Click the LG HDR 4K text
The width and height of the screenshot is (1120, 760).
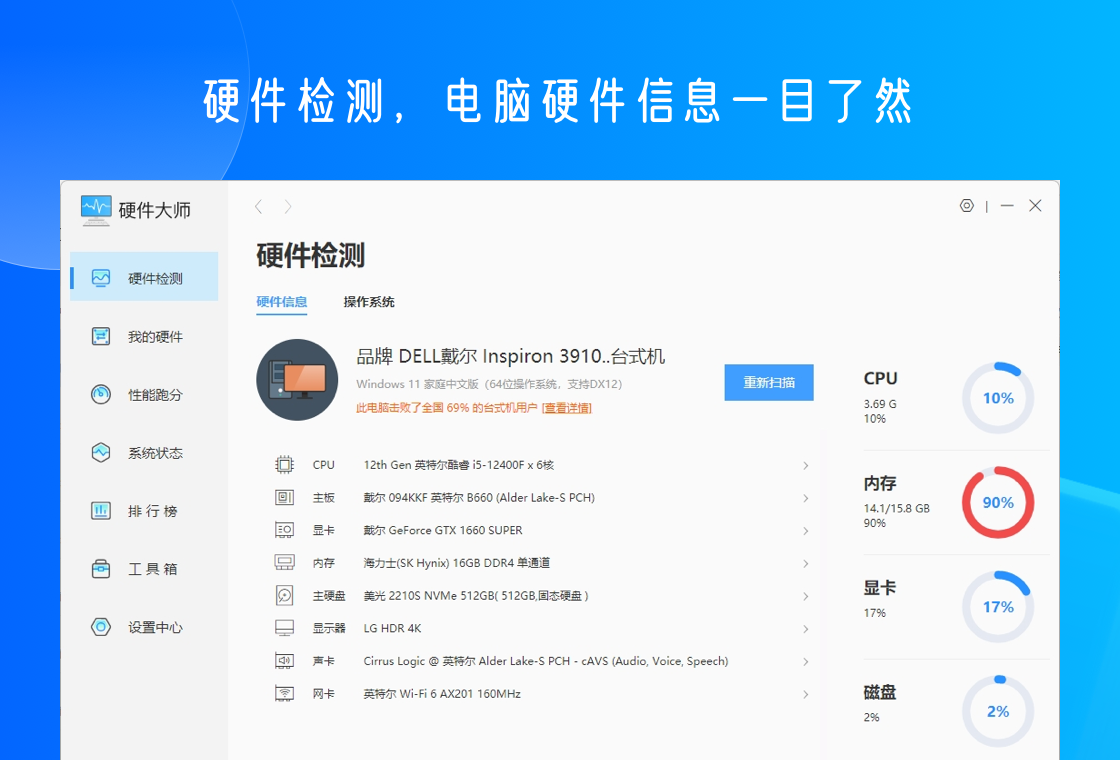(392, 629)
